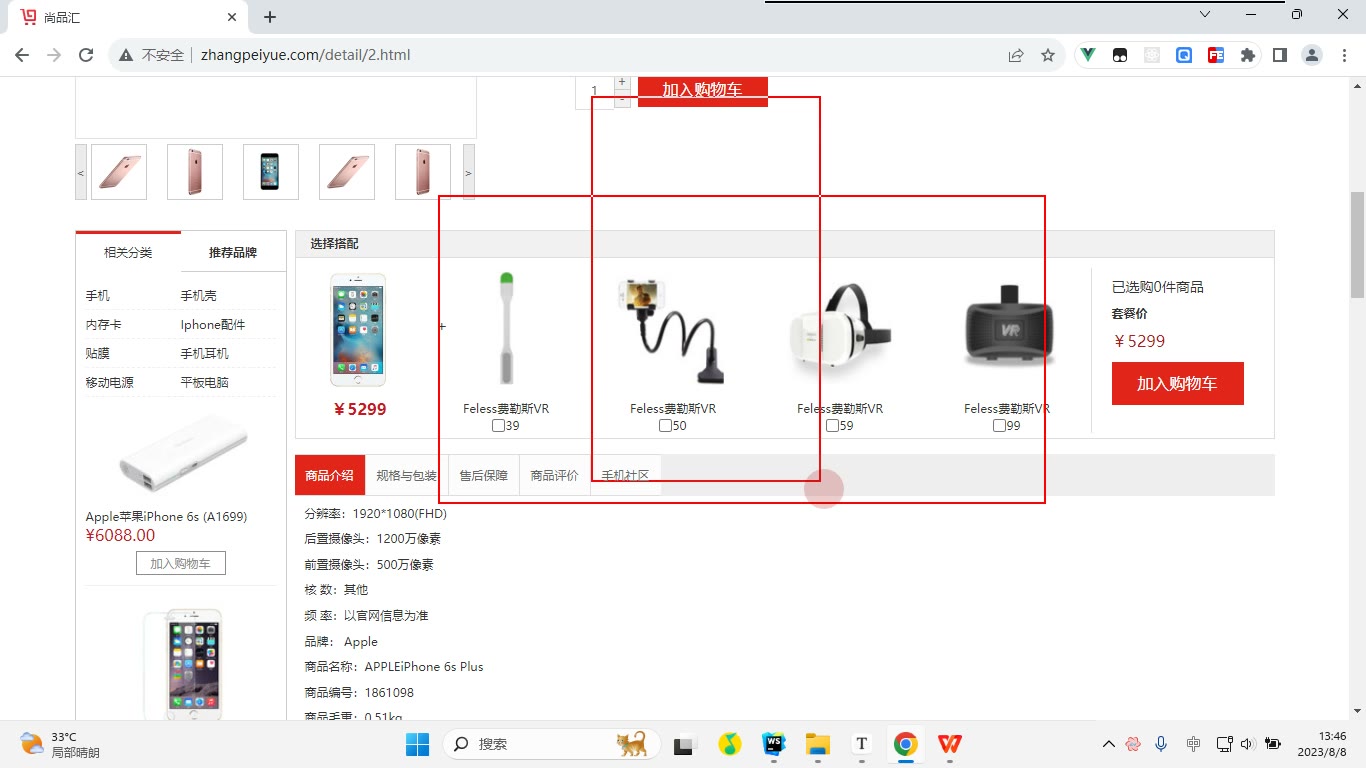Check the 50 yuan phone holder checkbox
1366x768 pixels.
(x=666, y=426)
